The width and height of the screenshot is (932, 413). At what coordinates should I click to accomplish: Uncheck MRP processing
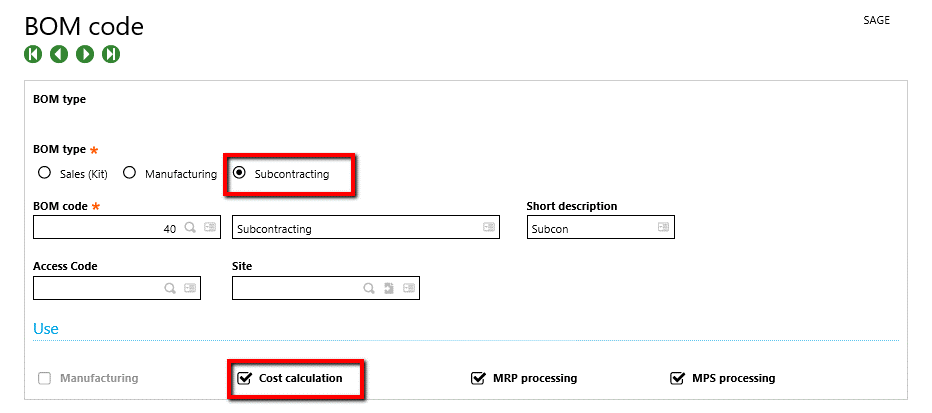(478, 378)
